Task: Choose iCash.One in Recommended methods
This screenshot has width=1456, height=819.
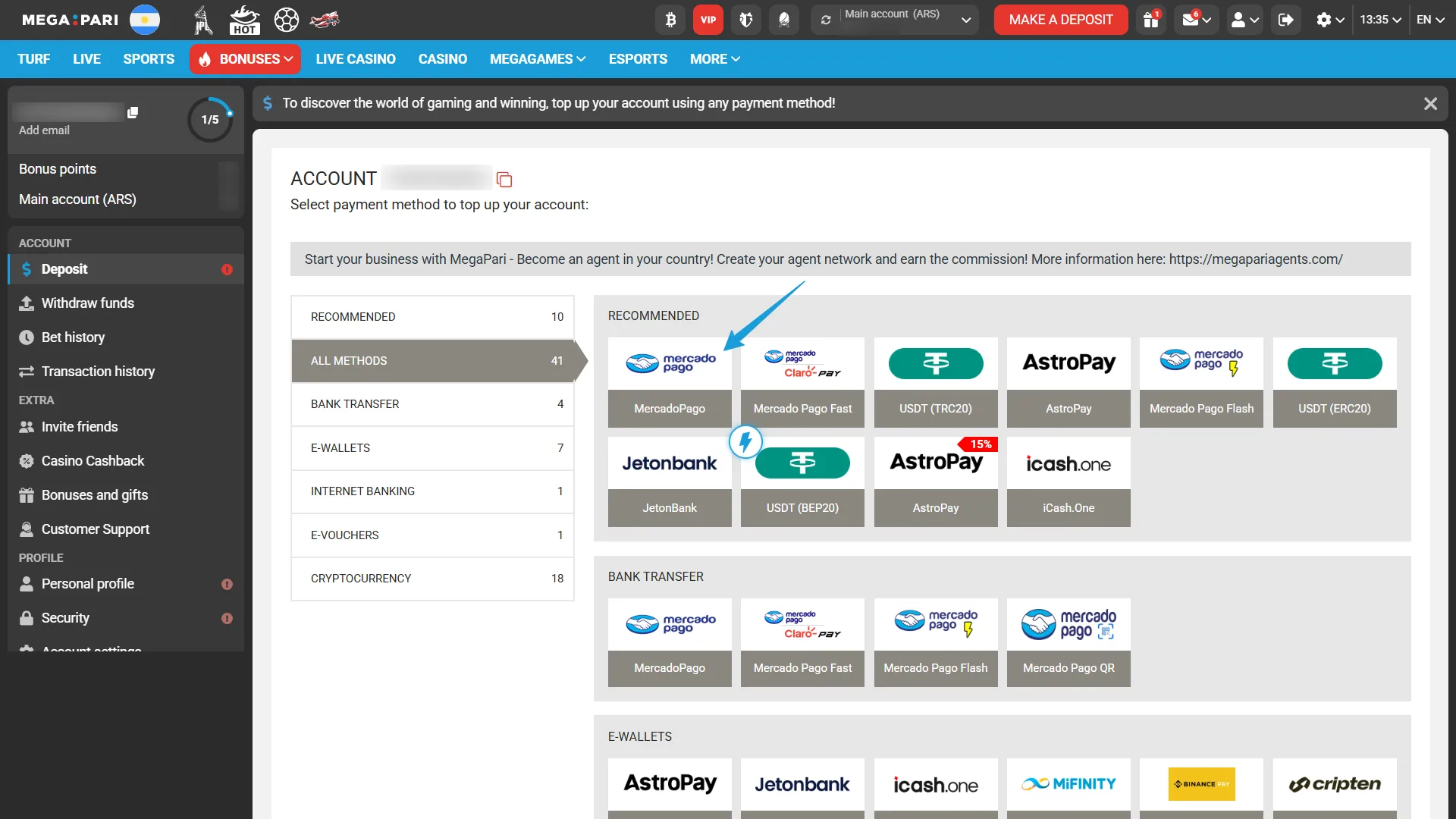Action: 1068,482
